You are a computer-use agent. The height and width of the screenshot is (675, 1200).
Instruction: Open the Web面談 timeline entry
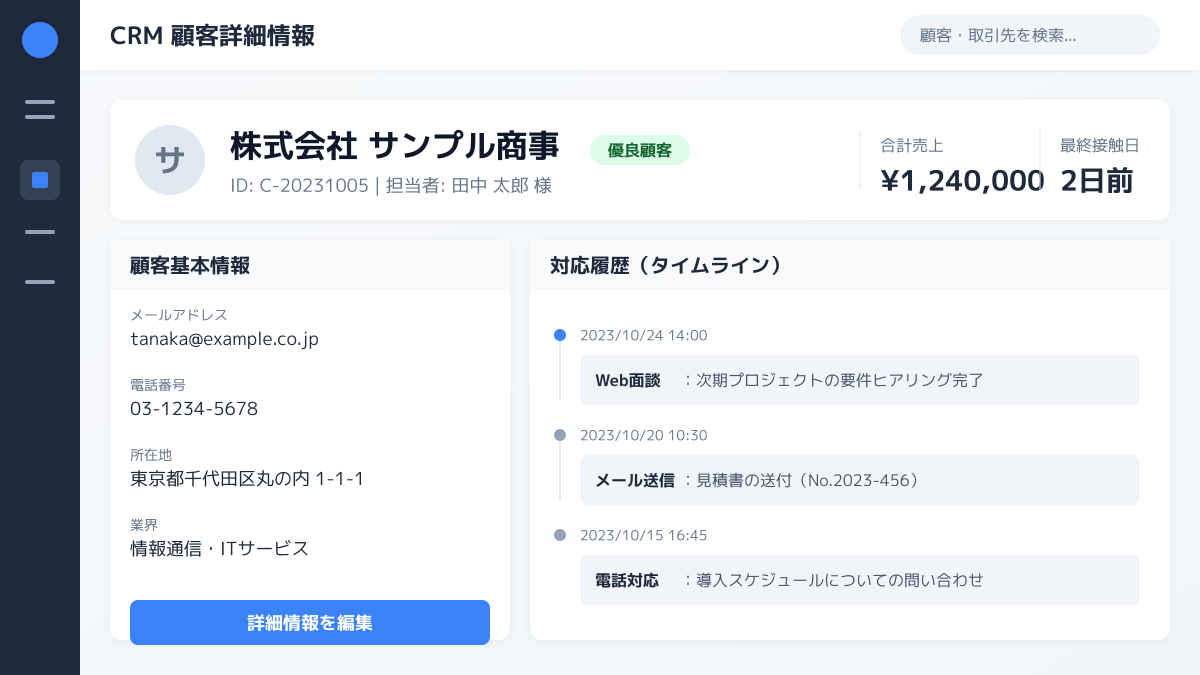[859, 380]
